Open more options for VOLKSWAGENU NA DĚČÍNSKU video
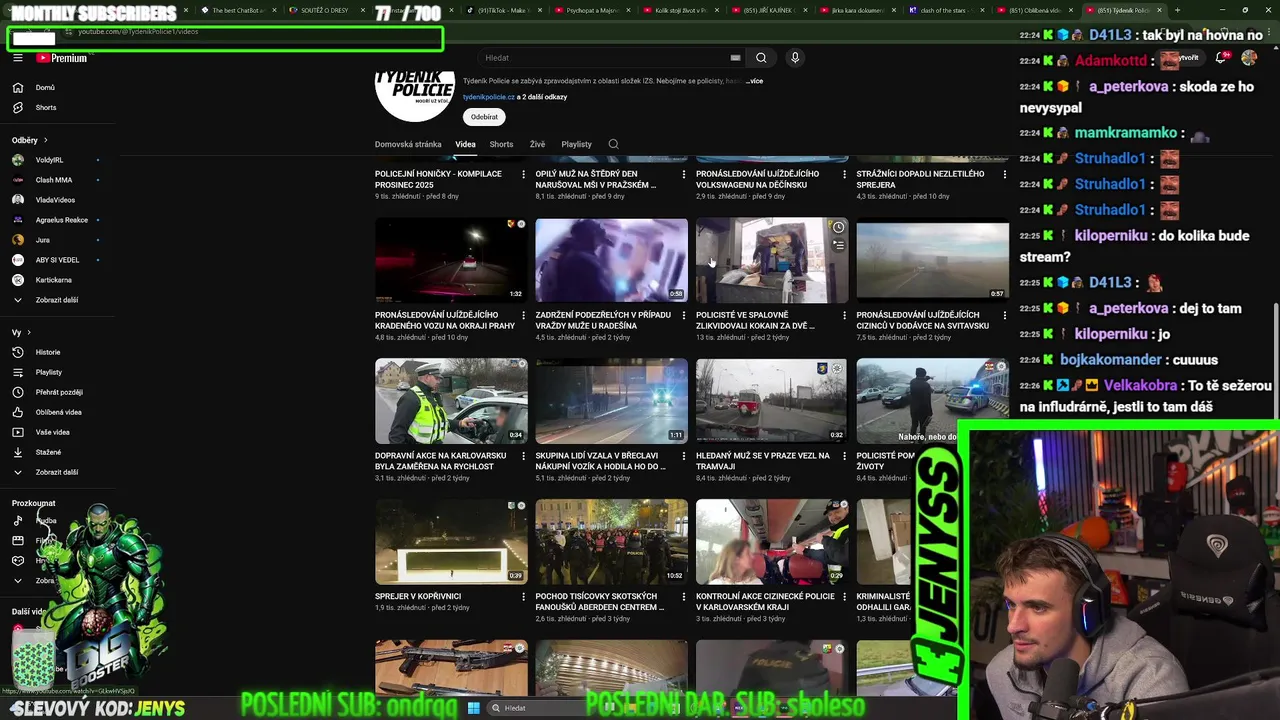The height and width of the screenshot is (720, 1280). pyautogui.click(x=843, y=174)
